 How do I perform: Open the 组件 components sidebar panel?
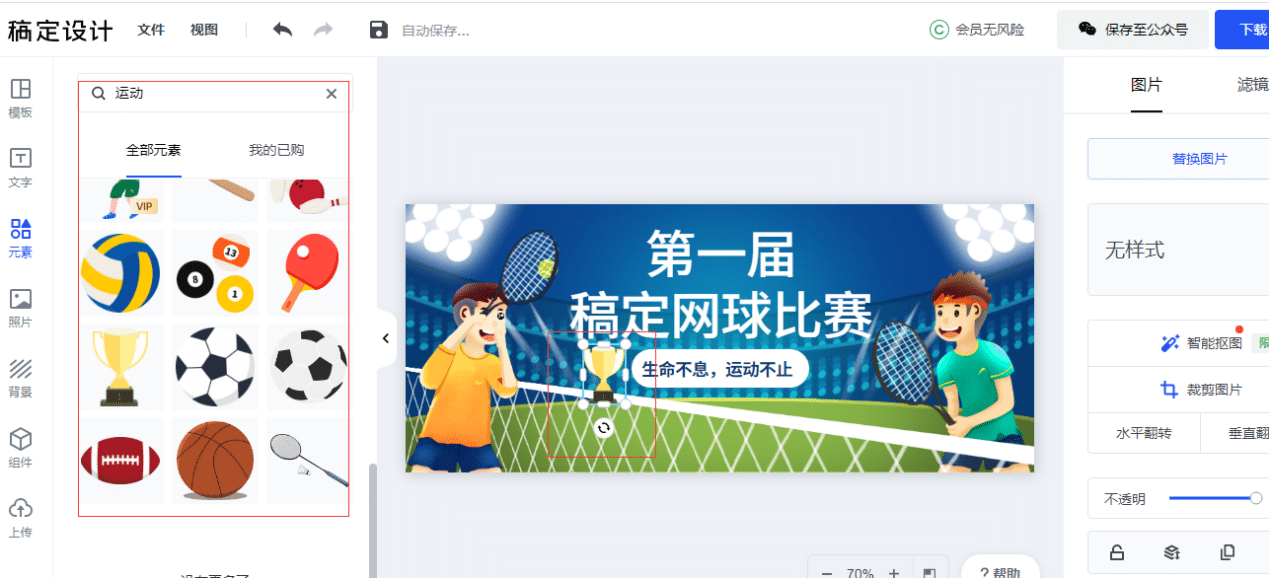[20, 448]
